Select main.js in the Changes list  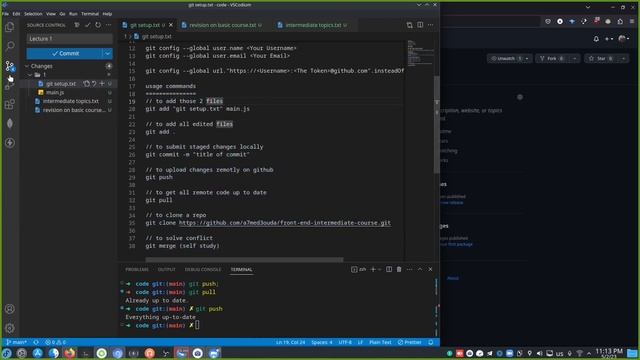[x=55, y=93]
